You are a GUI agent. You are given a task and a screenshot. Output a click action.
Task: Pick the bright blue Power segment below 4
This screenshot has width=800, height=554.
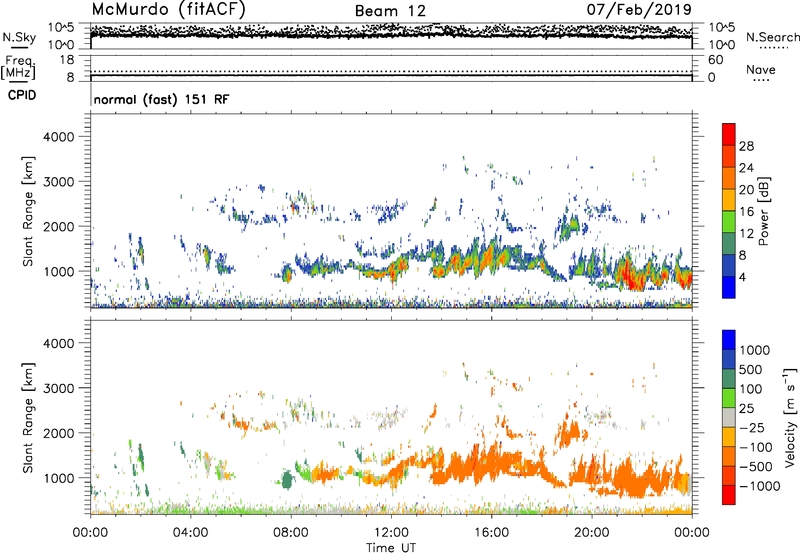729,287
